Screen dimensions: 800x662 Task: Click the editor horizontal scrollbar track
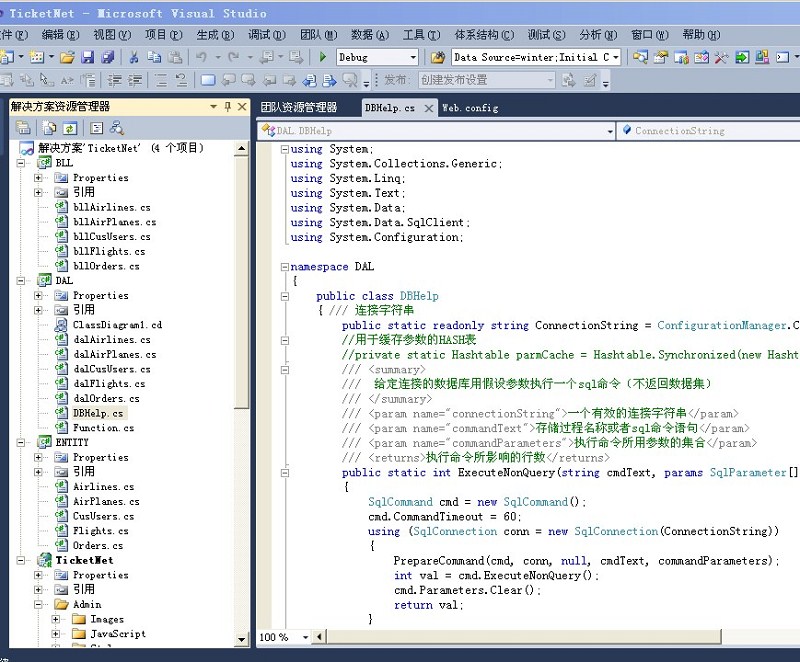[760, 636]
